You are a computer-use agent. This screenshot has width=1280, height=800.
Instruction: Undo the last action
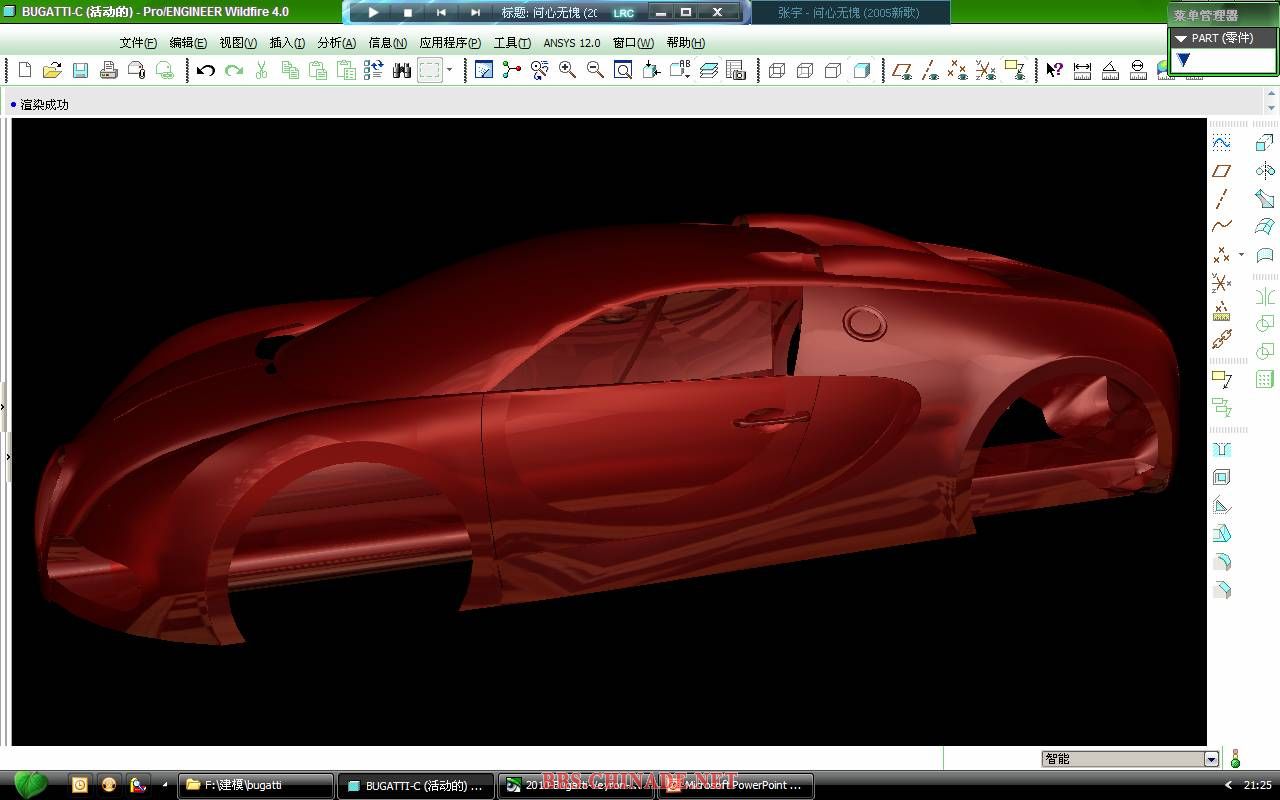pyautogui.click(x=206, y=70)
